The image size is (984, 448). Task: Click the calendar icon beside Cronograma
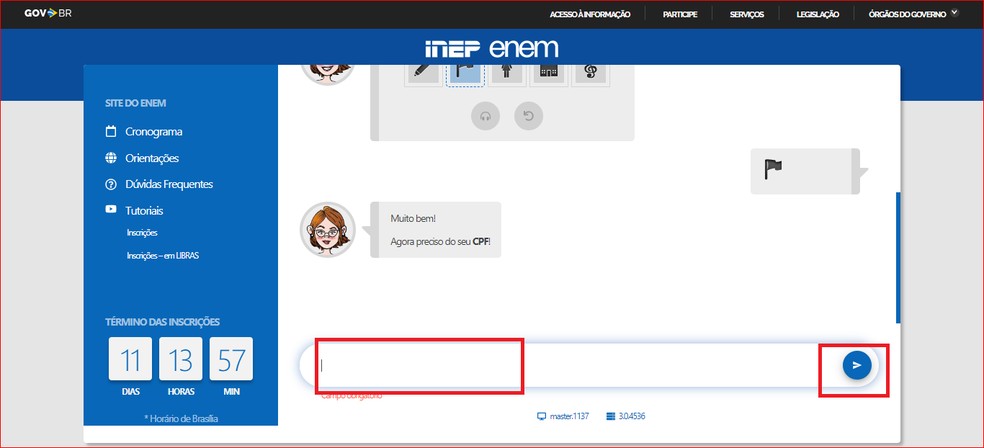click(x=111, y=131)
